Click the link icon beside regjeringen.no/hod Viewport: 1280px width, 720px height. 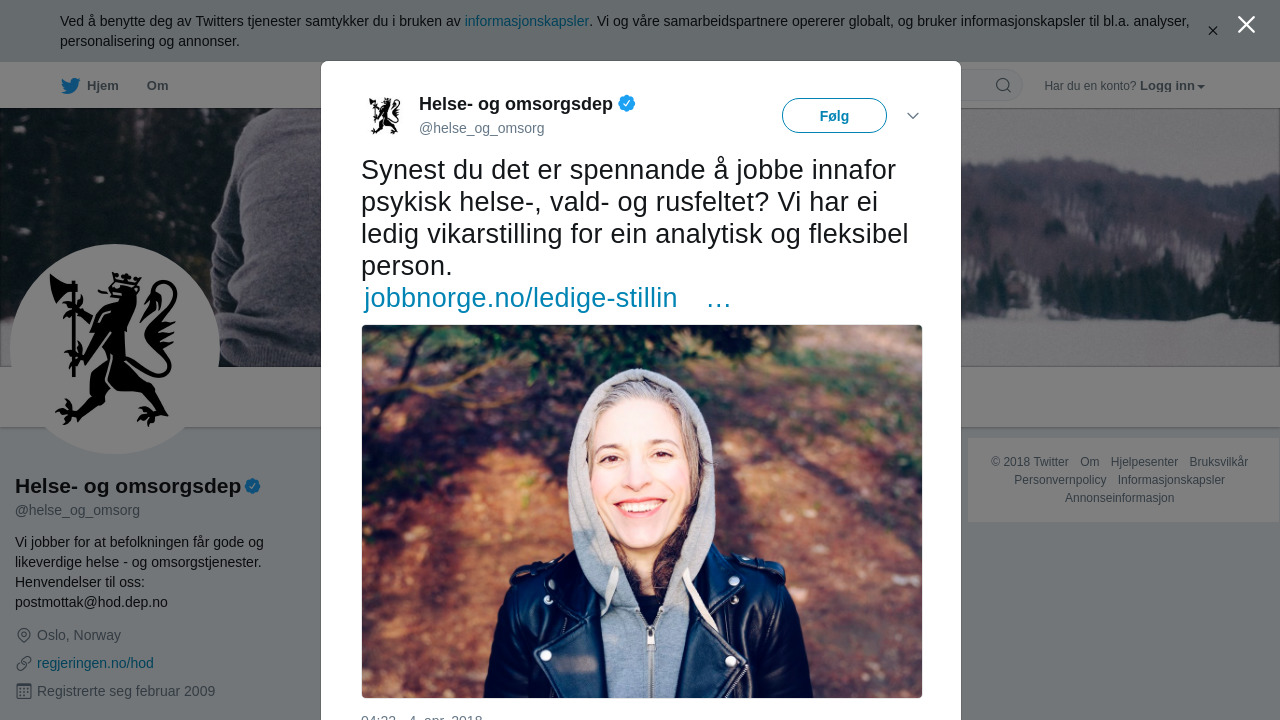point(24,663)
